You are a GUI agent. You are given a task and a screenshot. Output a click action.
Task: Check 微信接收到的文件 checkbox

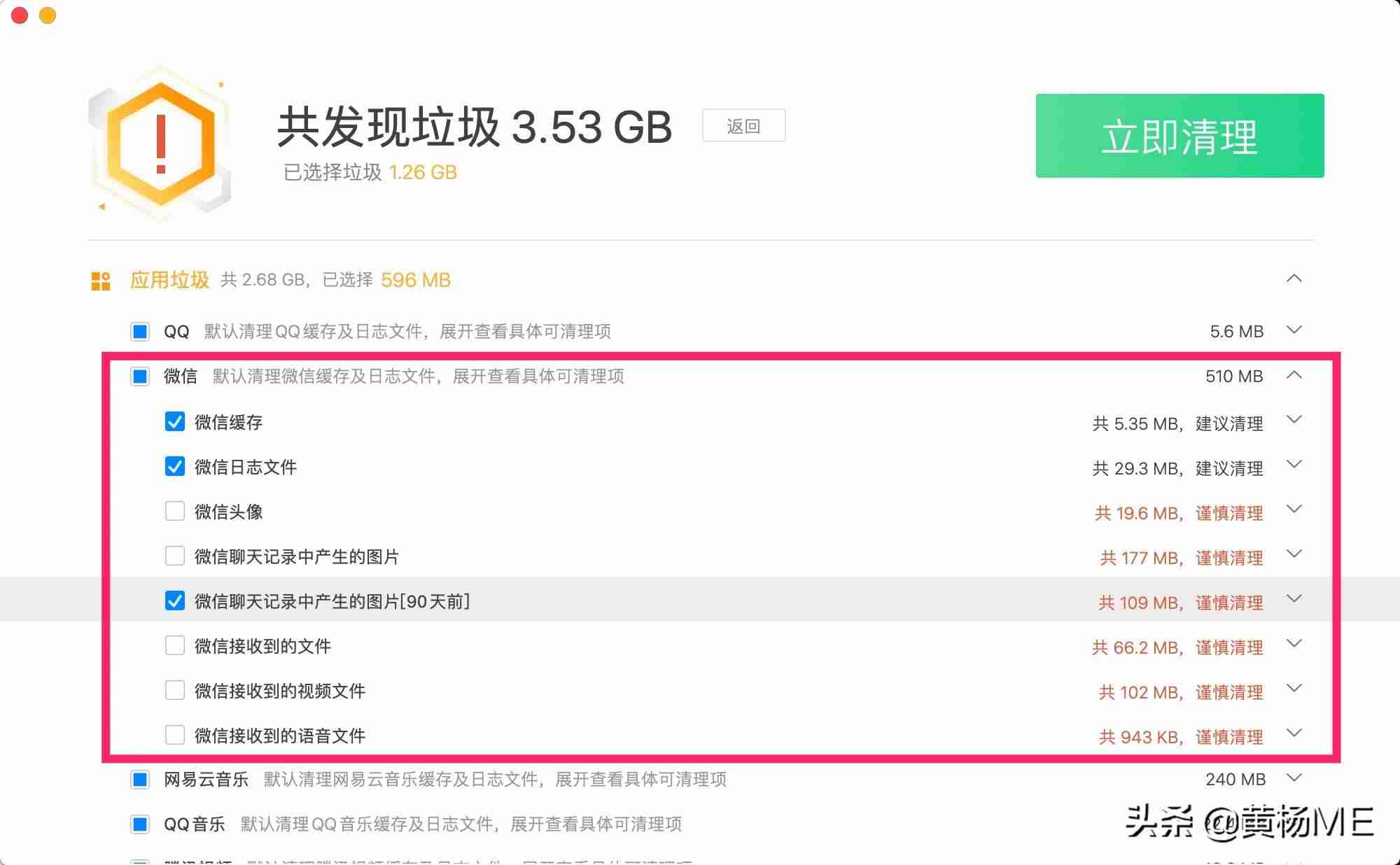175,646
